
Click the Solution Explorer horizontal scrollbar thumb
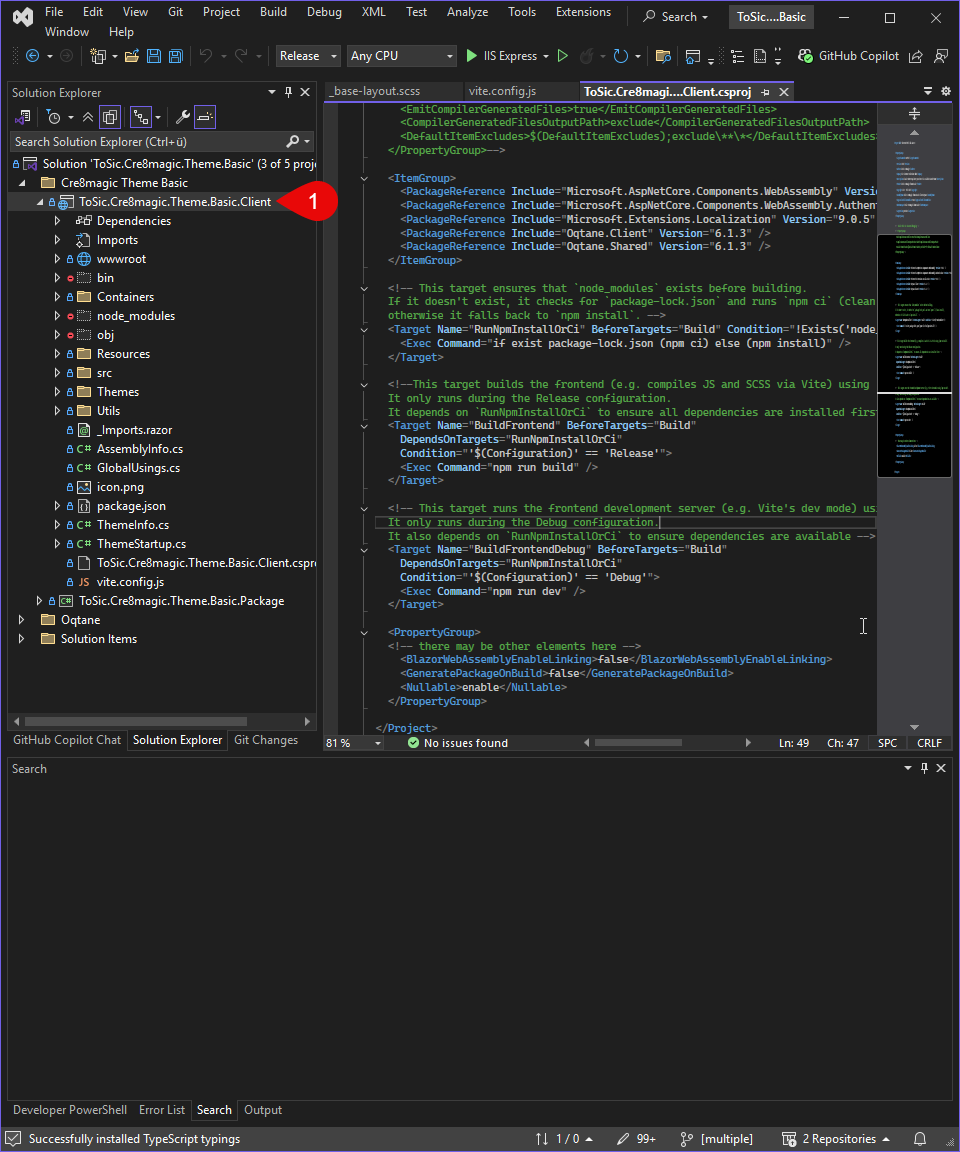point(136,721)
